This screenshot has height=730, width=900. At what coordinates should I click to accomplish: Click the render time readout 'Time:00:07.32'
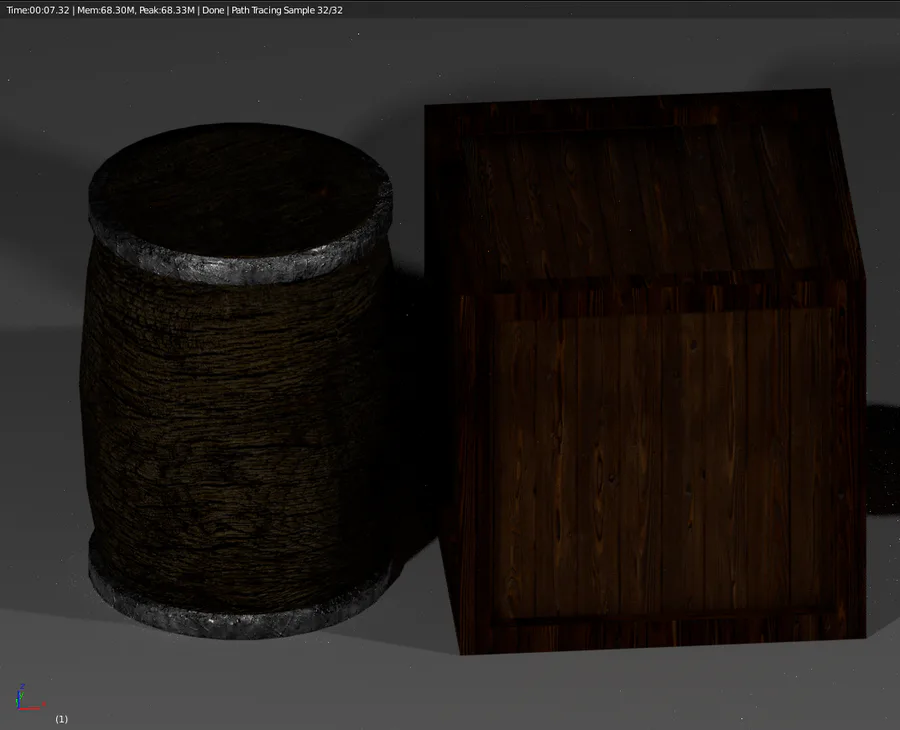(38, 10)
